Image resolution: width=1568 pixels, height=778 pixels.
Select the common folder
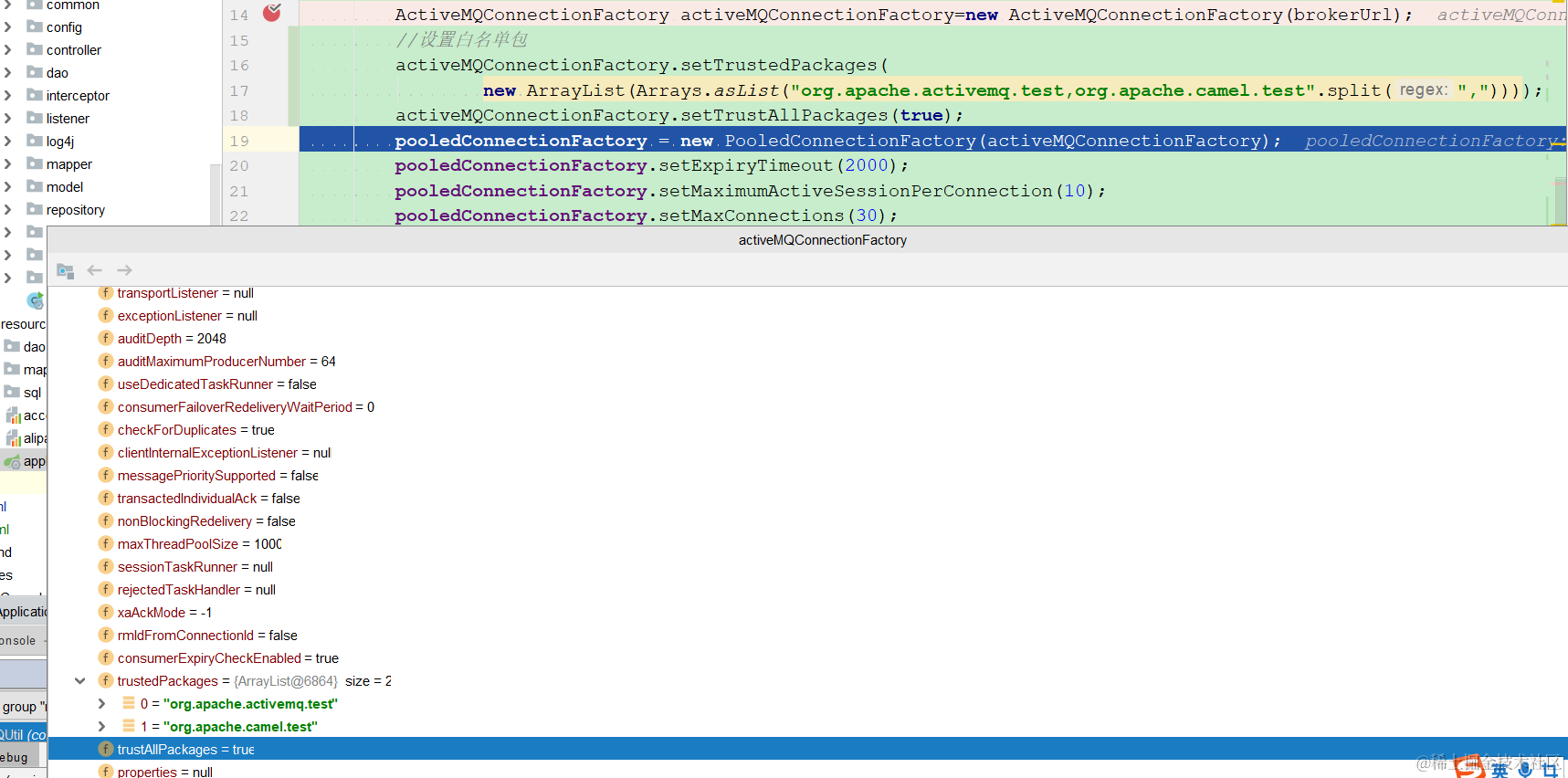pos(73,5)
